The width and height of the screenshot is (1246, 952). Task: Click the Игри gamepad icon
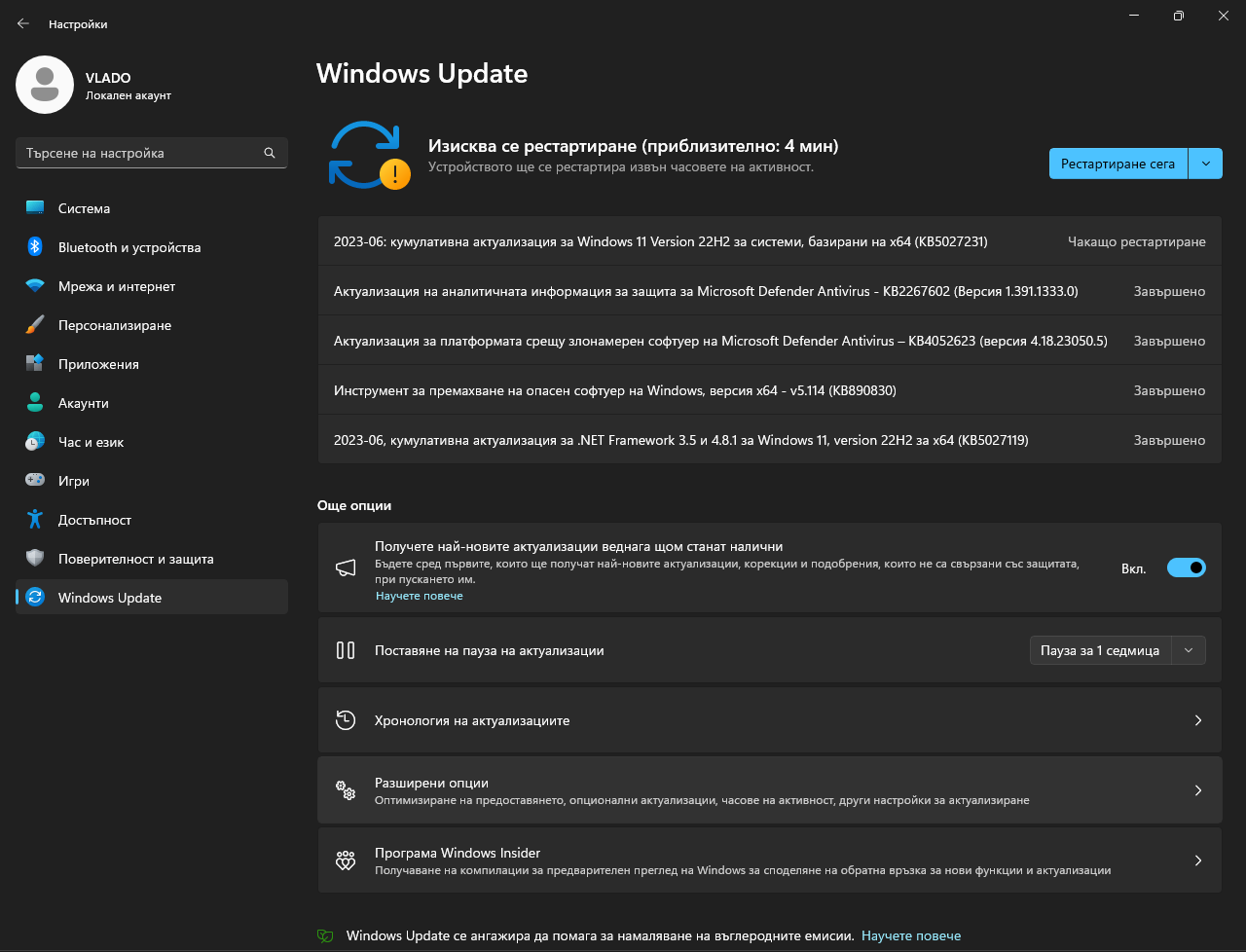coord(35,481)
